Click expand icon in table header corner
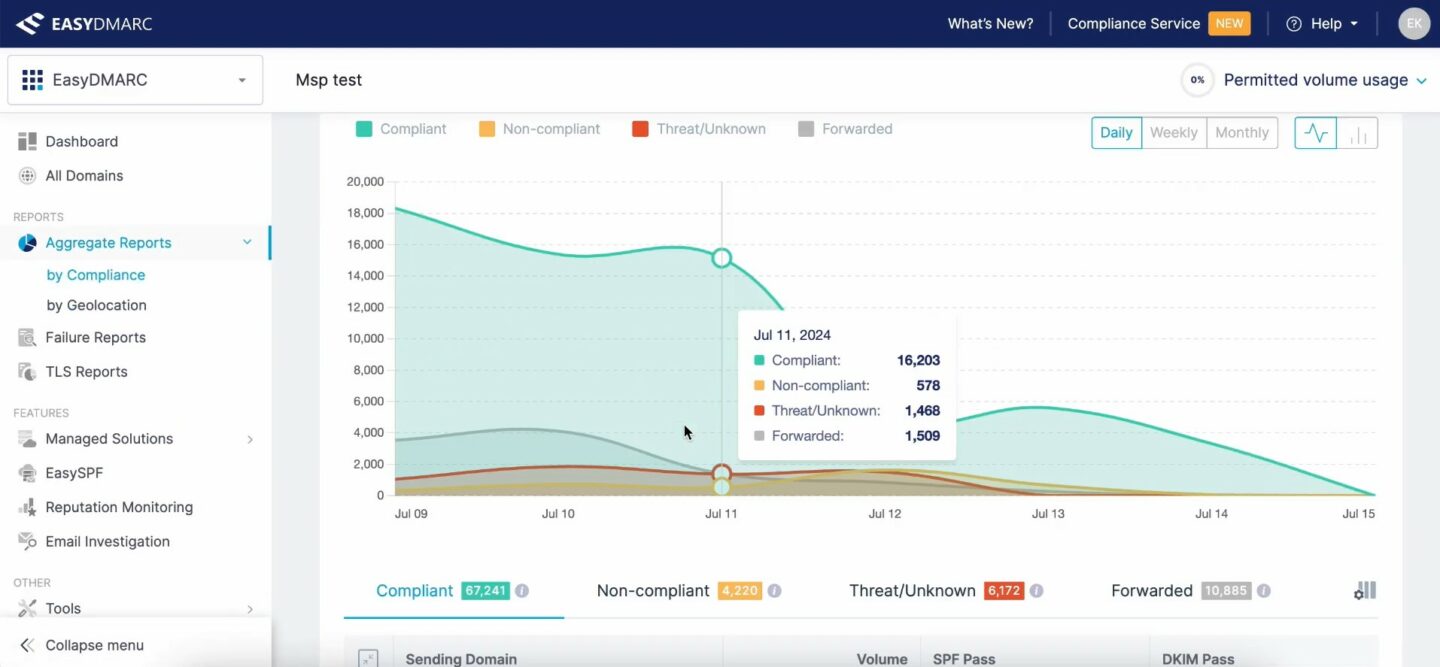1440x667 pixels. pos(368,659)
